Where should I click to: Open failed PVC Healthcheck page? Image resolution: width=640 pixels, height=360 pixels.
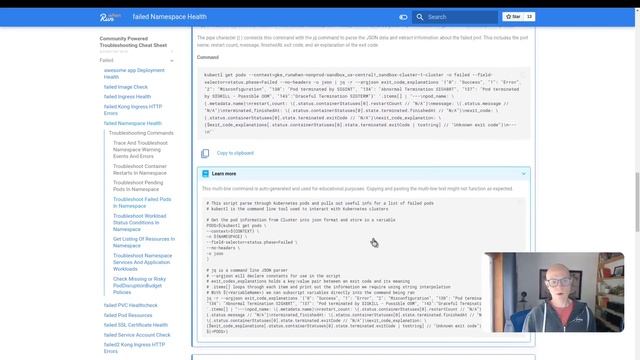coord(131,305)
